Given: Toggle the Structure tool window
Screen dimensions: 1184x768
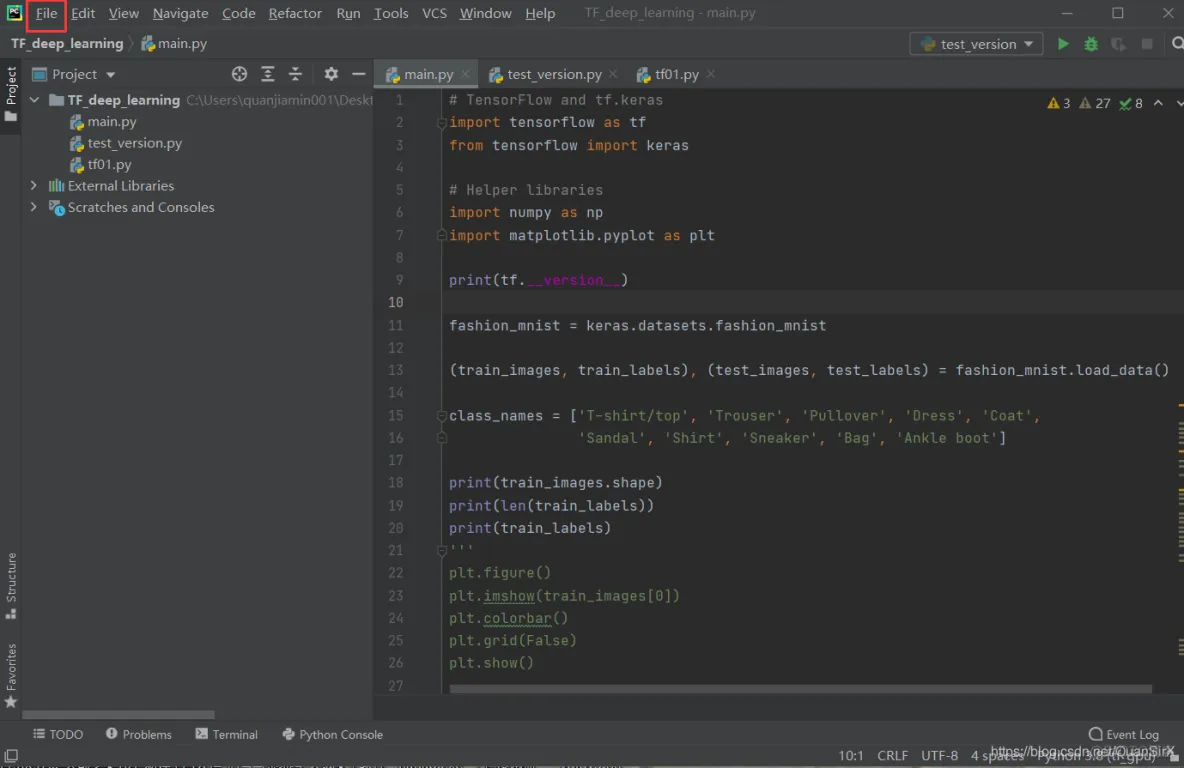Looking at the screenshot, I should click(x=11, y=585).
